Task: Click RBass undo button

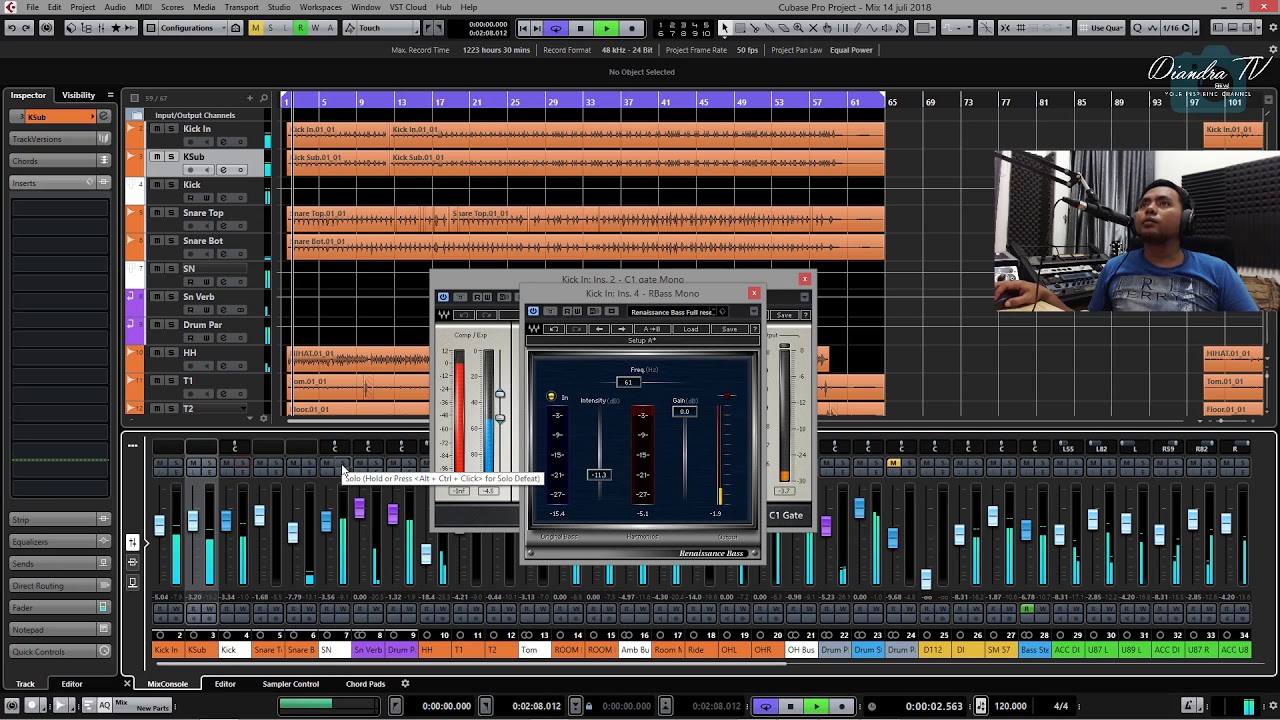Action: 554,329
